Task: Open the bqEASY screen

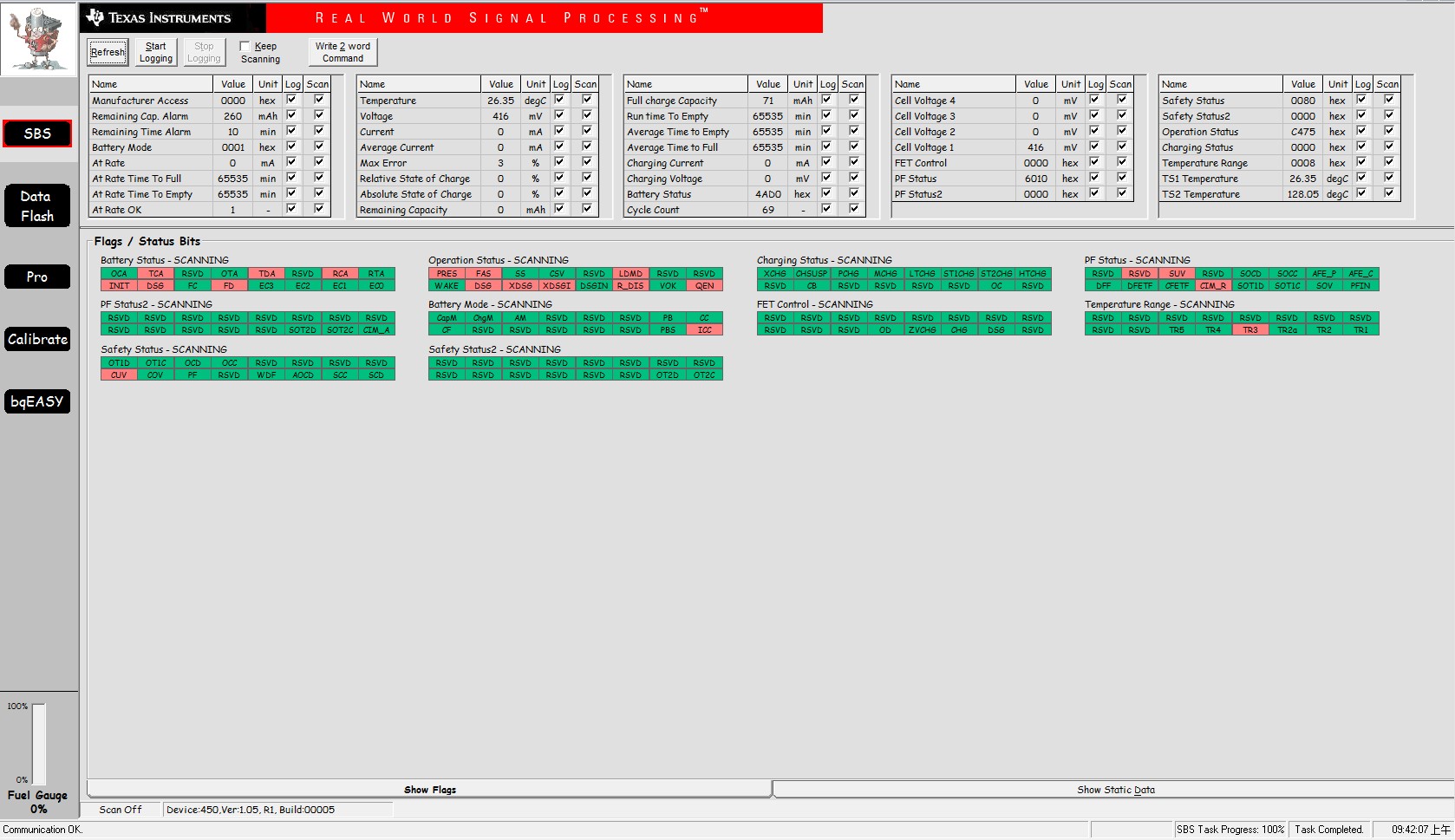Action: [37, 401]
